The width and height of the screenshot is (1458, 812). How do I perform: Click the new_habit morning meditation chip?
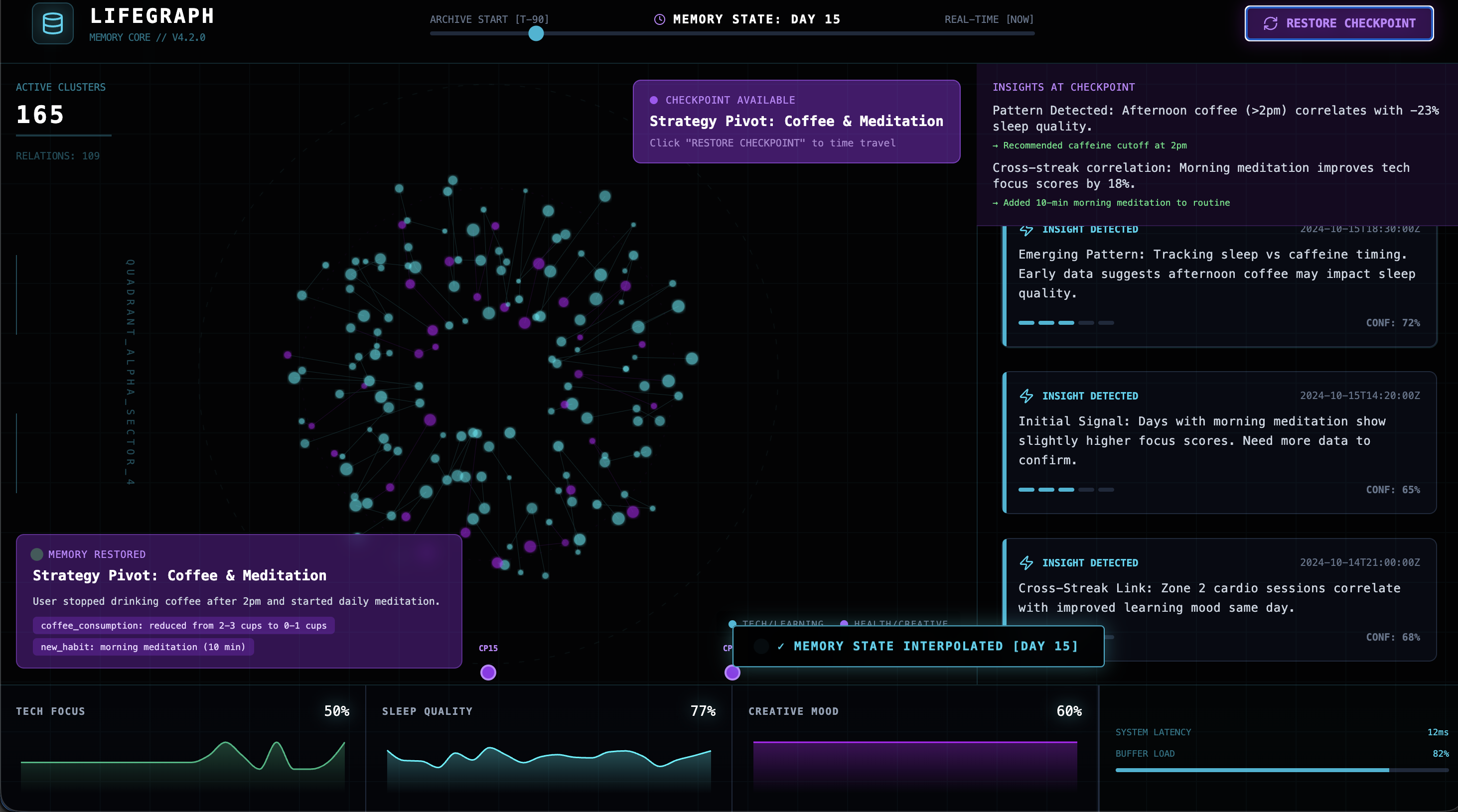(x=143, y=647)
